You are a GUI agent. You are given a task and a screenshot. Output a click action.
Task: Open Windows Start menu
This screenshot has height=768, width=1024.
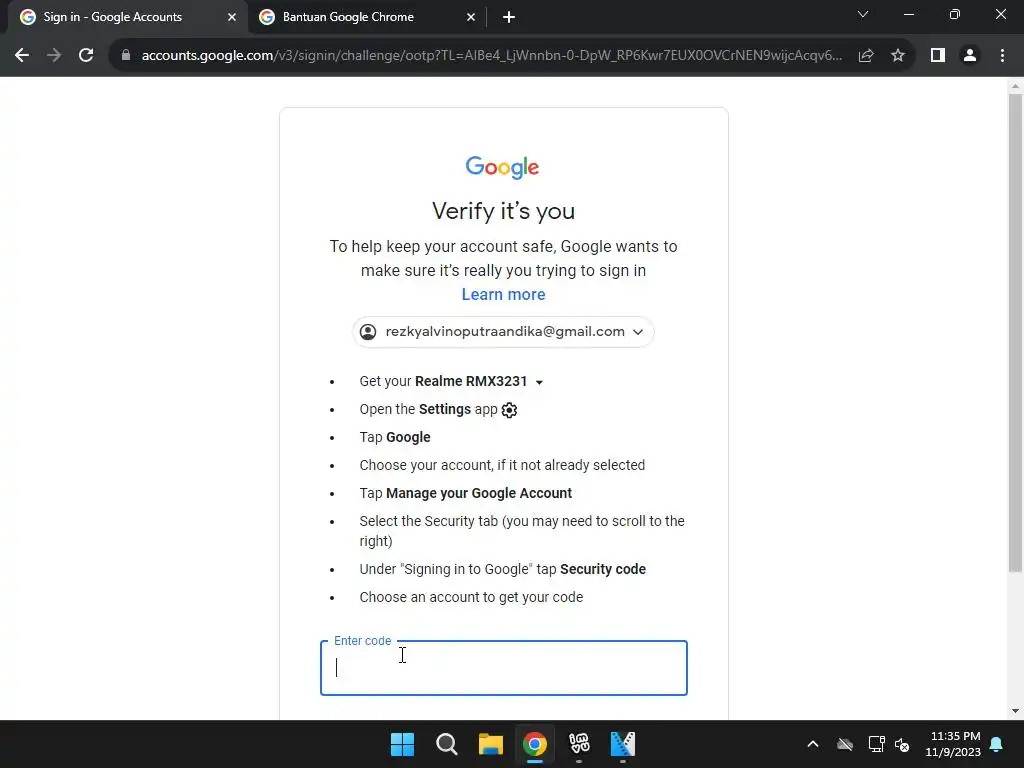pos(402,744)
